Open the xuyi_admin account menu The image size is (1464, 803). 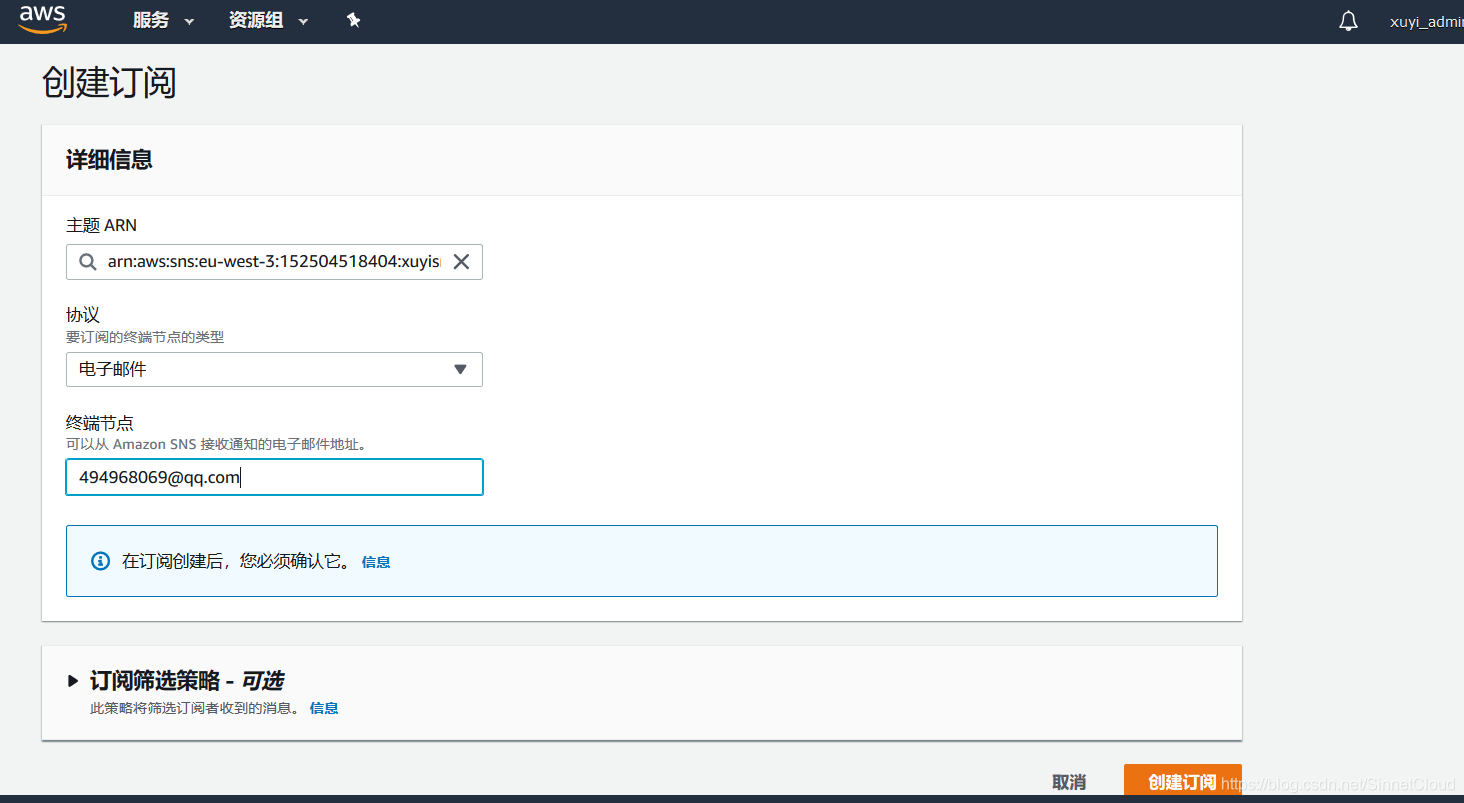pos(1427,22)
